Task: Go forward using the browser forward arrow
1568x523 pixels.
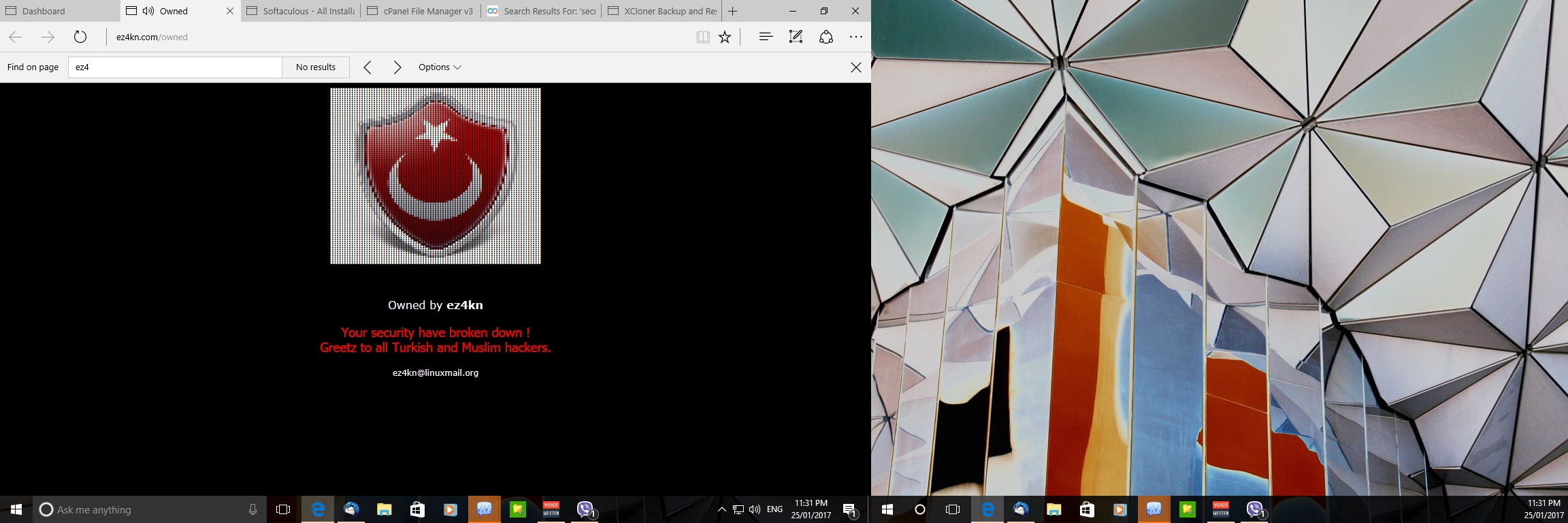Action: pyautogui.click(x=48, y=37)
